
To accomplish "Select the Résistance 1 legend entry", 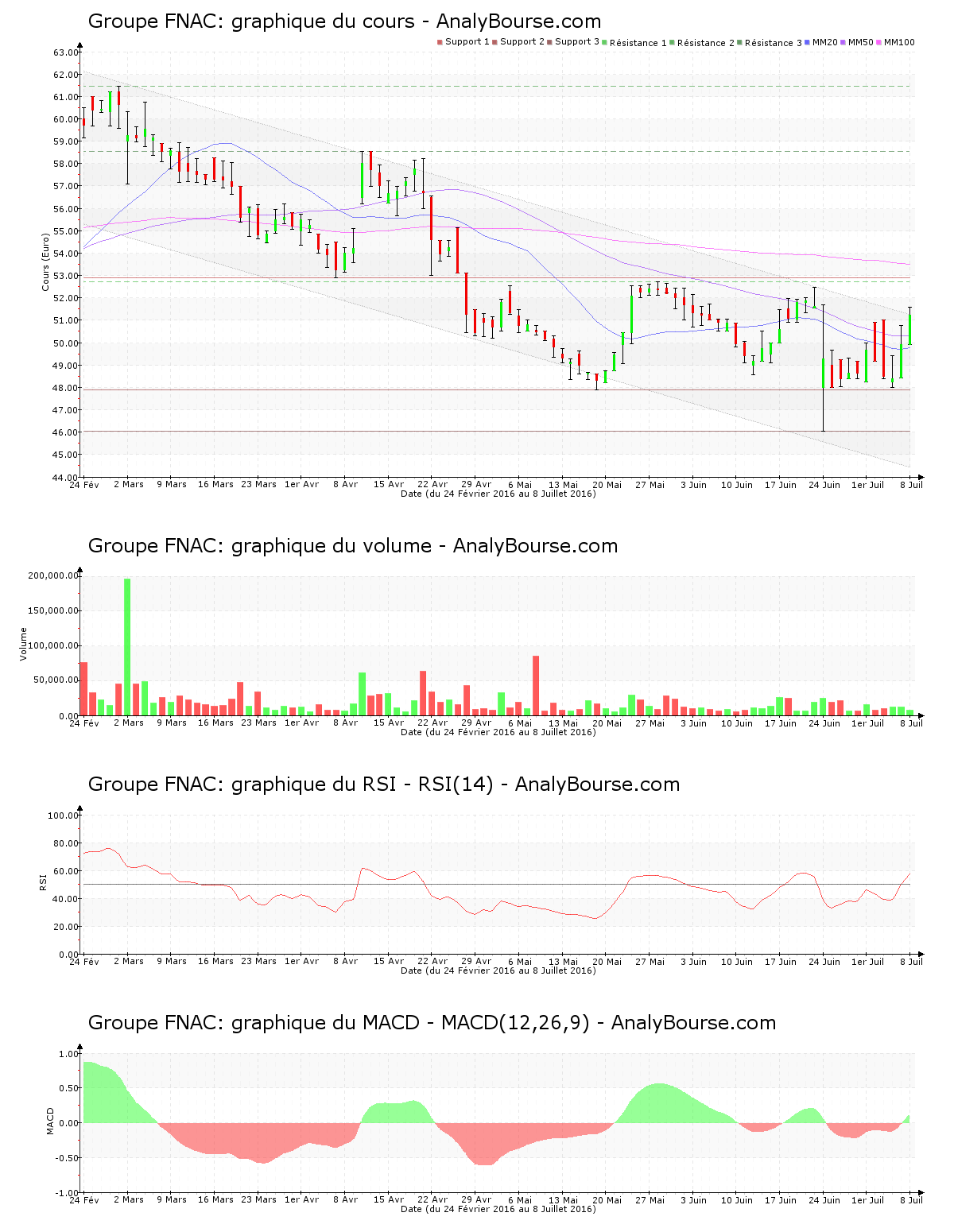I will pyautogui.click(x=634, y=42).
